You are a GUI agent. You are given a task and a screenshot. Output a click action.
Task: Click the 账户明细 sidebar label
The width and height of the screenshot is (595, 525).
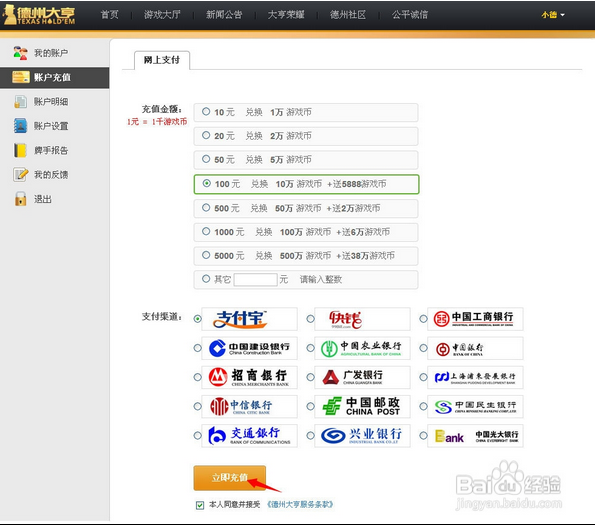51,102
